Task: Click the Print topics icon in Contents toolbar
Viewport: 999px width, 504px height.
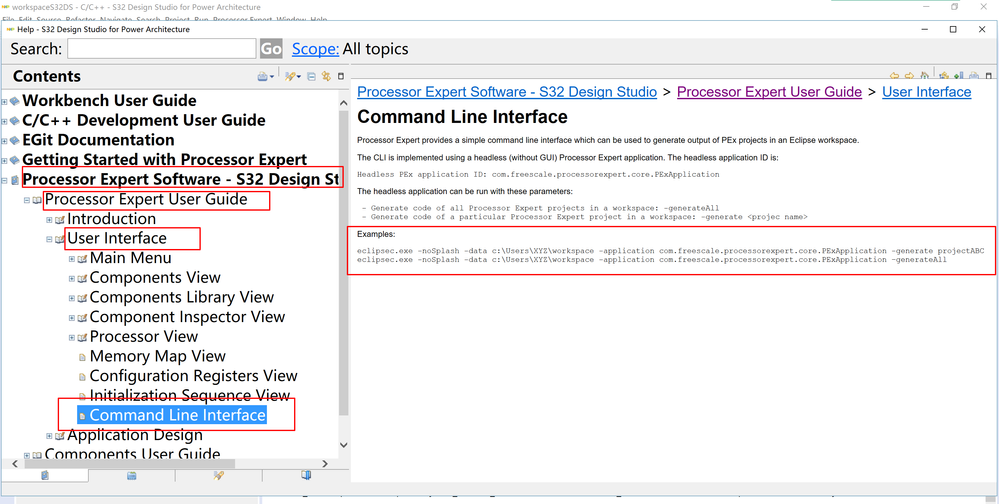Action: 262,76
